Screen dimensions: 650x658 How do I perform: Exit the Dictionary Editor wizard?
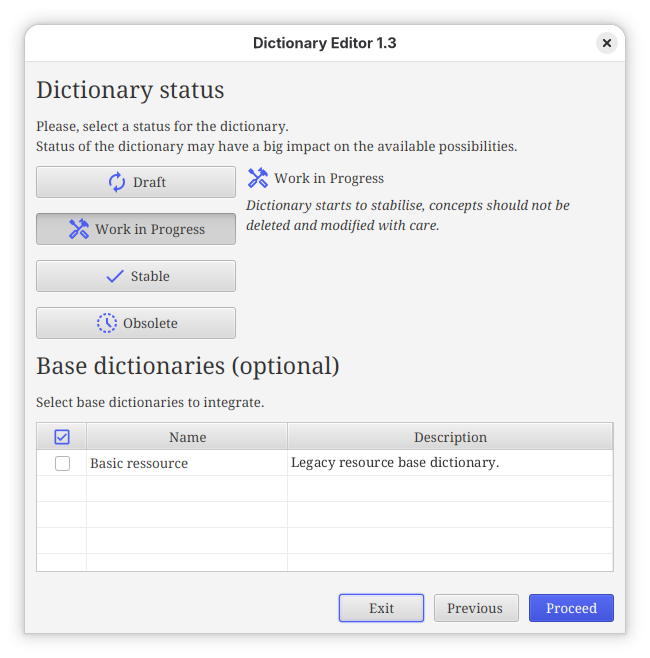coord(381,608)
